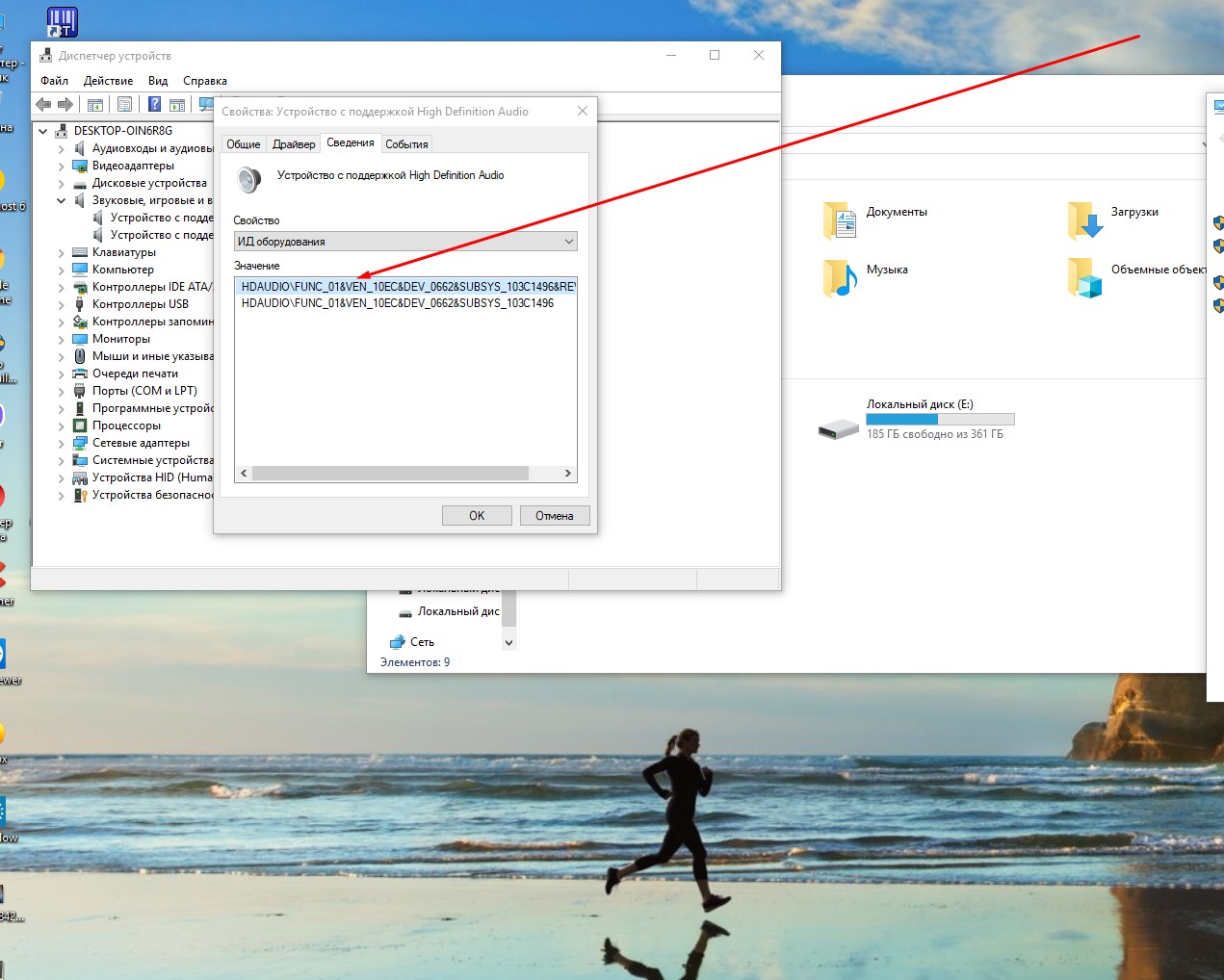Select the Music folder icon
Image resolution: width=1224 pixels, height=980 pixels.
click(x=840, y=278)
